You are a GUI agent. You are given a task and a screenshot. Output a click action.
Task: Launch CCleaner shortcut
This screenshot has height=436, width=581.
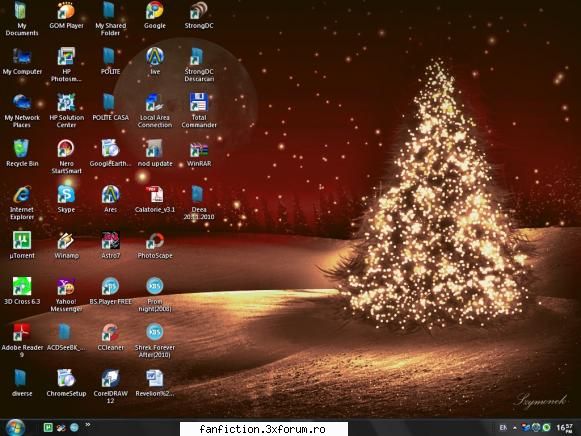coord(110,332)
